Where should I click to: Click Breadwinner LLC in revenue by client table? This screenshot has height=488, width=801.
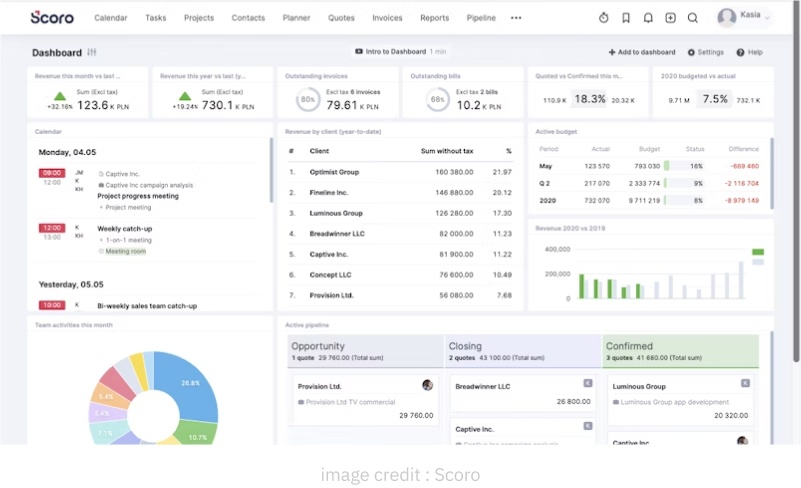pyautogui.click(x=337, y=234)
